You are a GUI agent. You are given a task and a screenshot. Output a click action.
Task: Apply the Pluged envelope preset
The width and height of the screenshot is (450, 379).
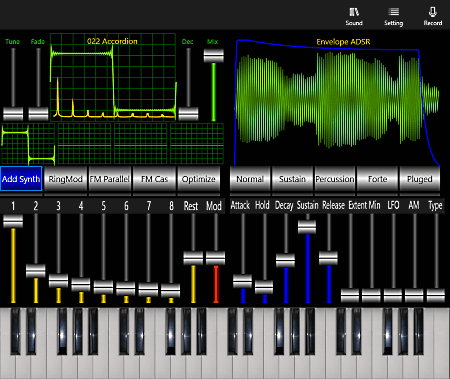[420, 179]
